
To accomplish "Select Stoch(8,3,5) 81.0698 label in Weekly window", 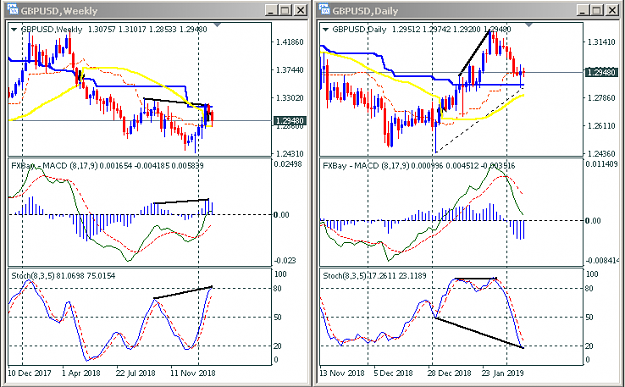I will click(63, 276).
